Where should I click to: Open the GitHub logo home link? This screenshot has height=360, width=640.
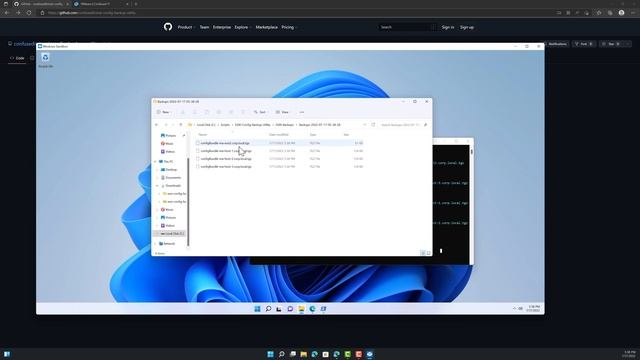tap(168, 27)
